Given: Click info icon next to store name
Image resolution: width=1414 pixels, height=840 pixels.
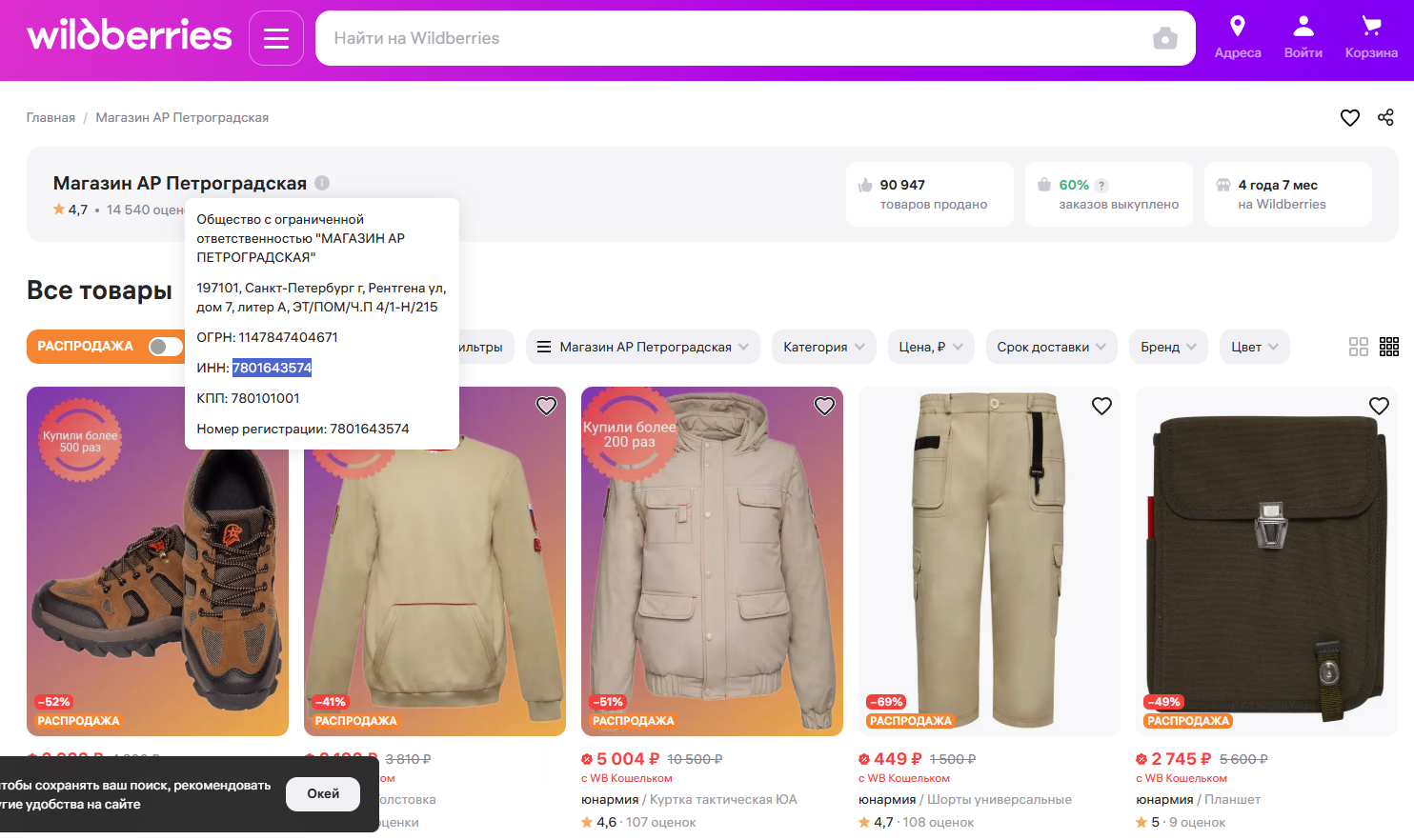Looking at the screenshot, I should point(322,183).
